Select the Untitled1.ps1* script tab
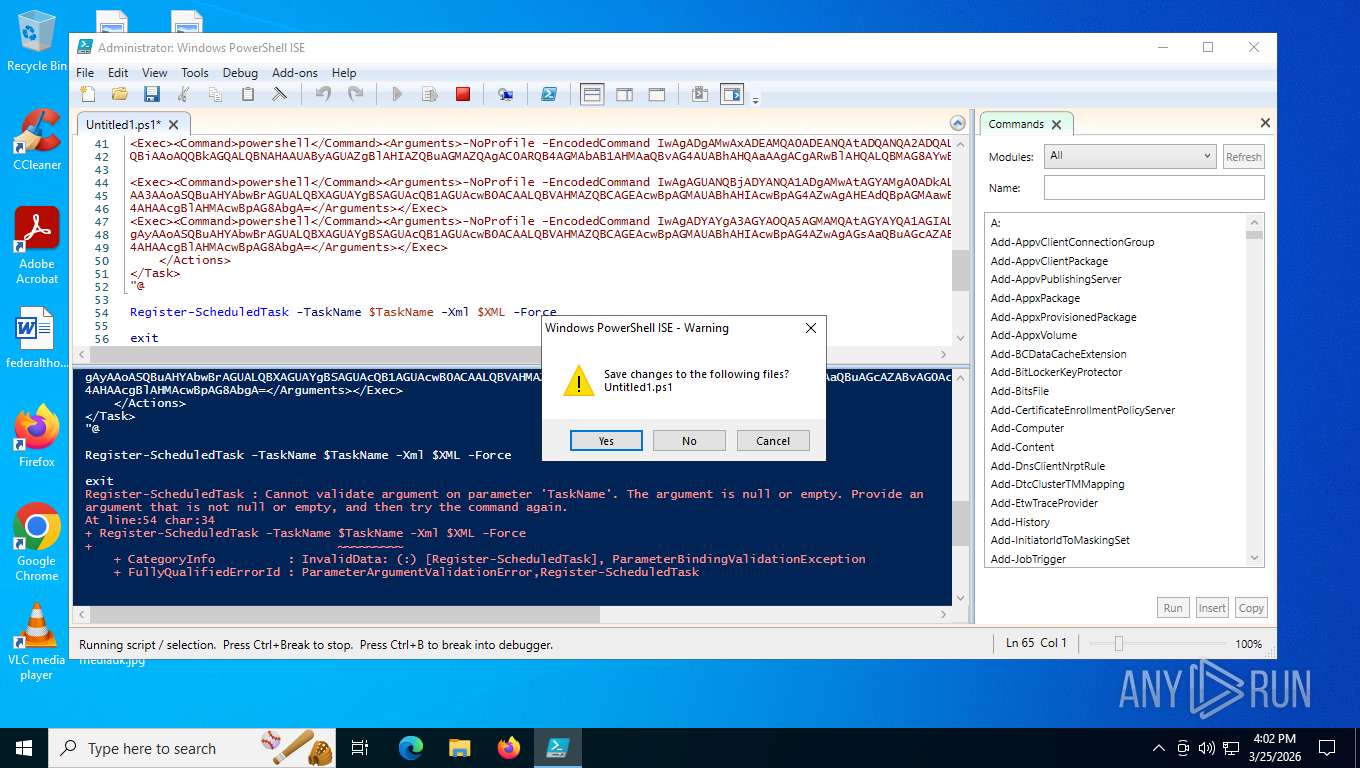This screenshot has width=1360, height=768. point(123,125)
